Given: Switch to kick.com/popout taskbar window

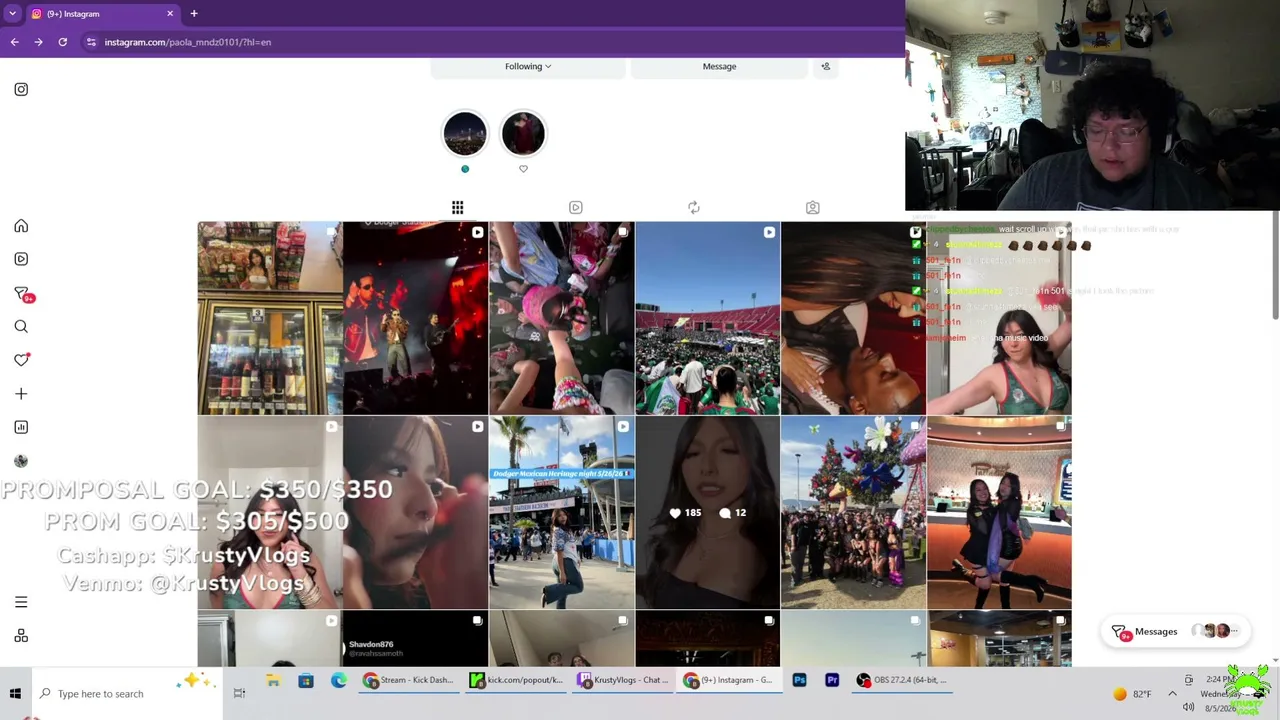Looking at the screenshot, I should [x=516, y=681].
